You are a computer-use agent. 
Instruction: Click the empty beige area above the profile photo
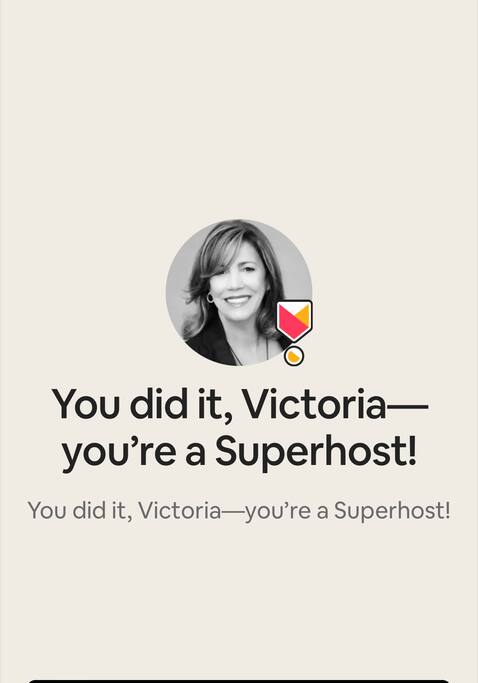click(239, 109)
